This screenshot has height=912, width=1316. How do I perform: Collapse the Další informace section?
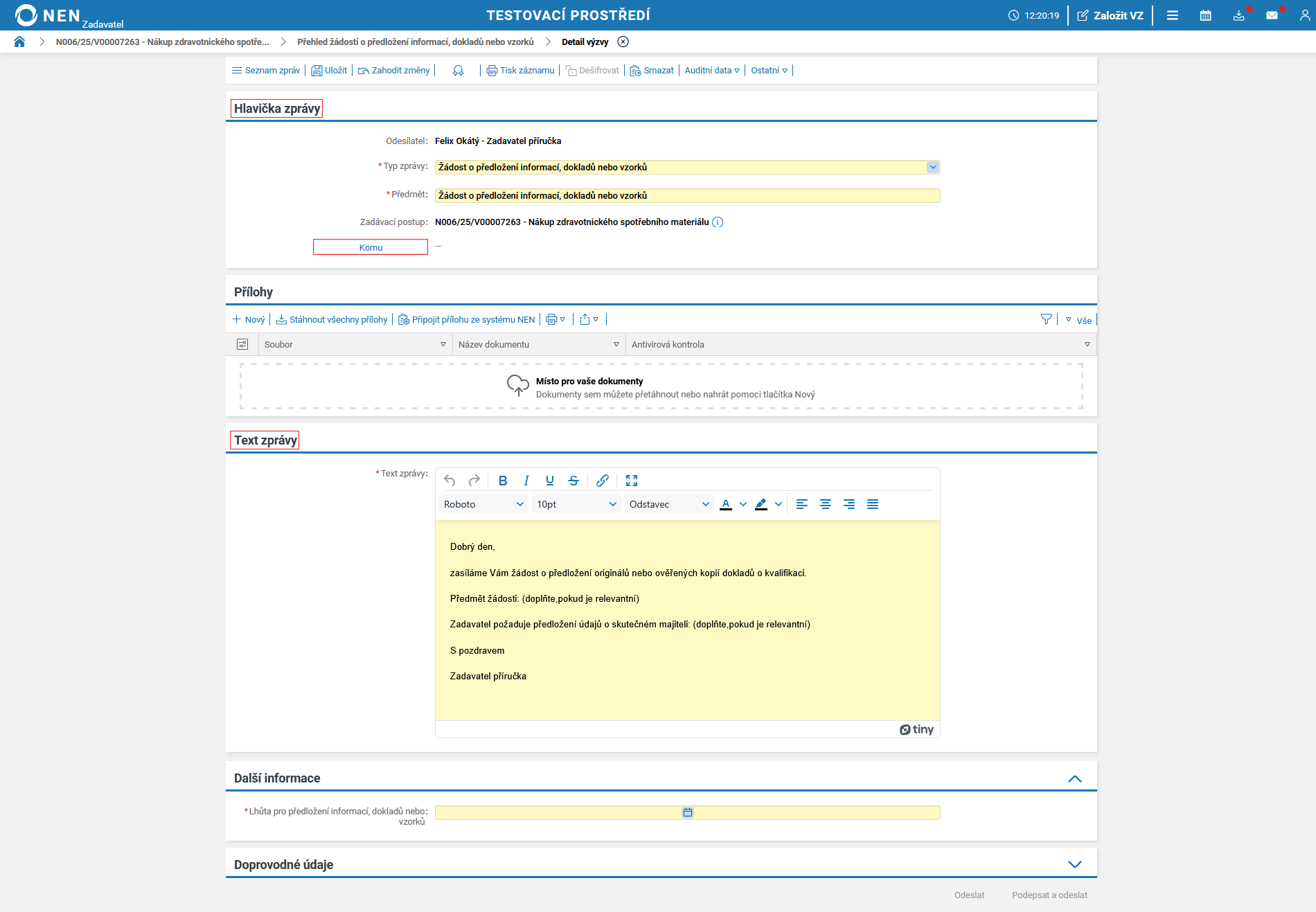tap(1076, 778)
